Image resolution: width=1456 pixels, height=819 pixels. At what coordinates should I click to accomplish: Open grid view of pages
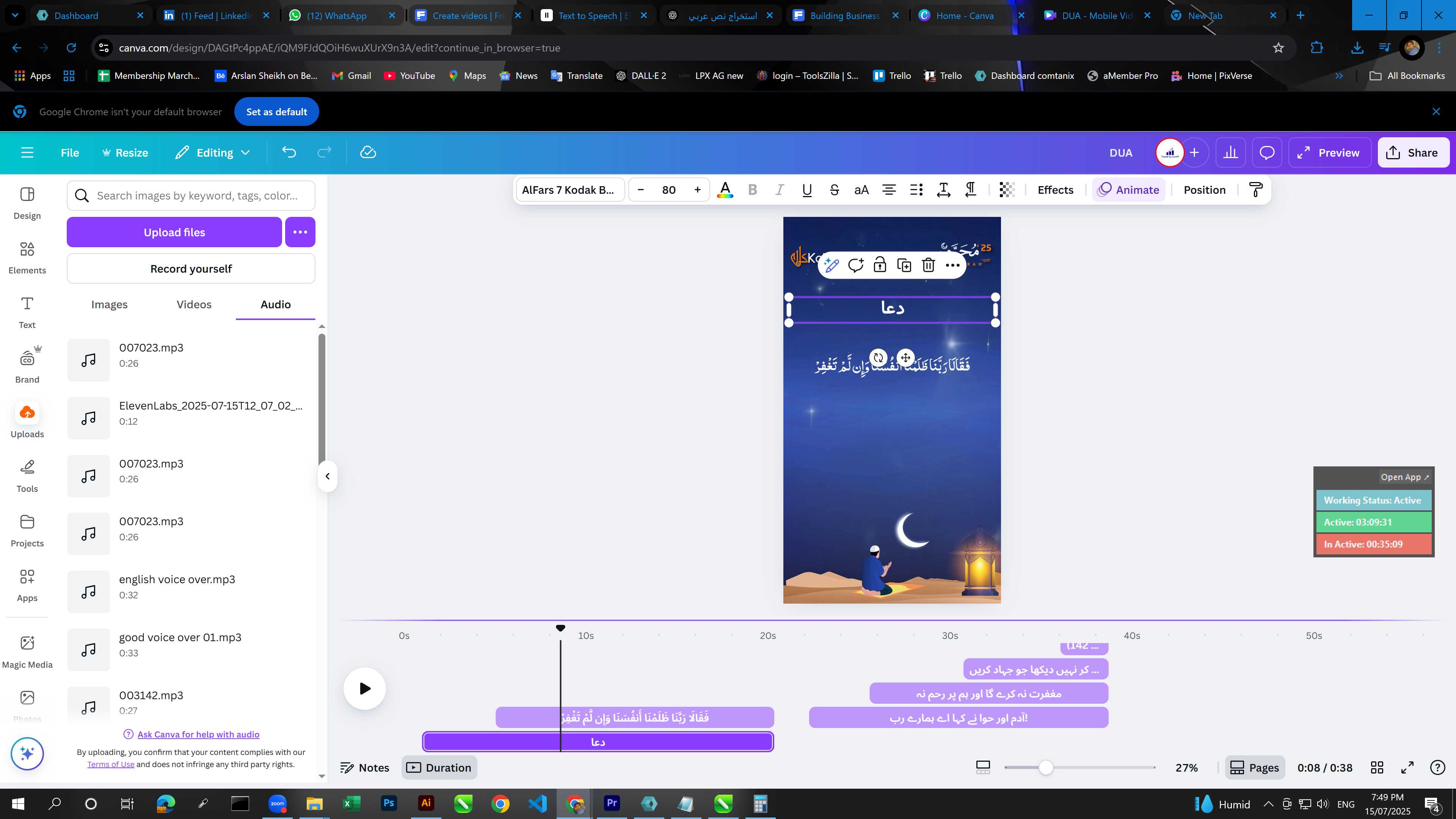(1377, 767)
